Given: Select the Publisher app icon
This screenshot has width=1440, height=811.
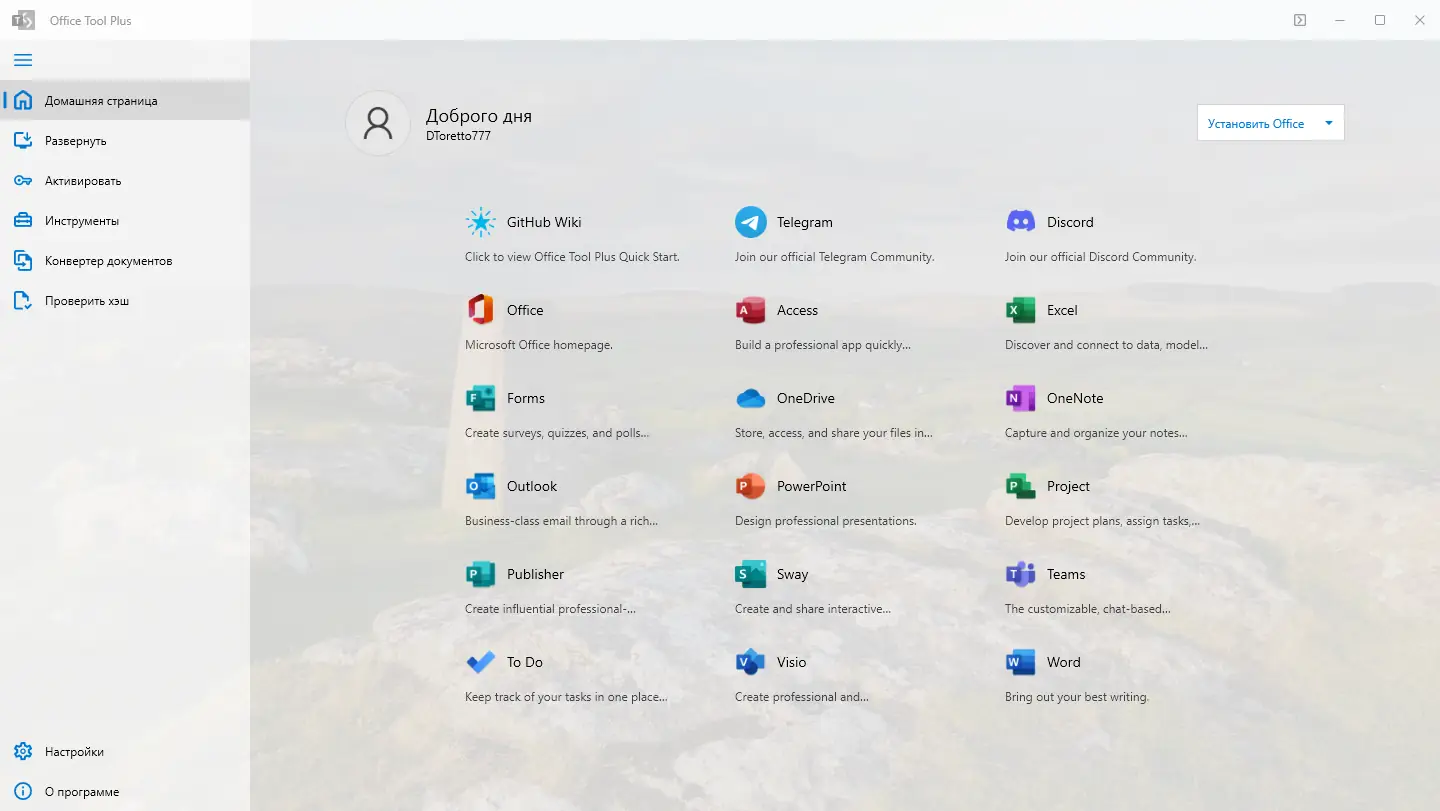Looking at the screenshot, I should point(481,574).
